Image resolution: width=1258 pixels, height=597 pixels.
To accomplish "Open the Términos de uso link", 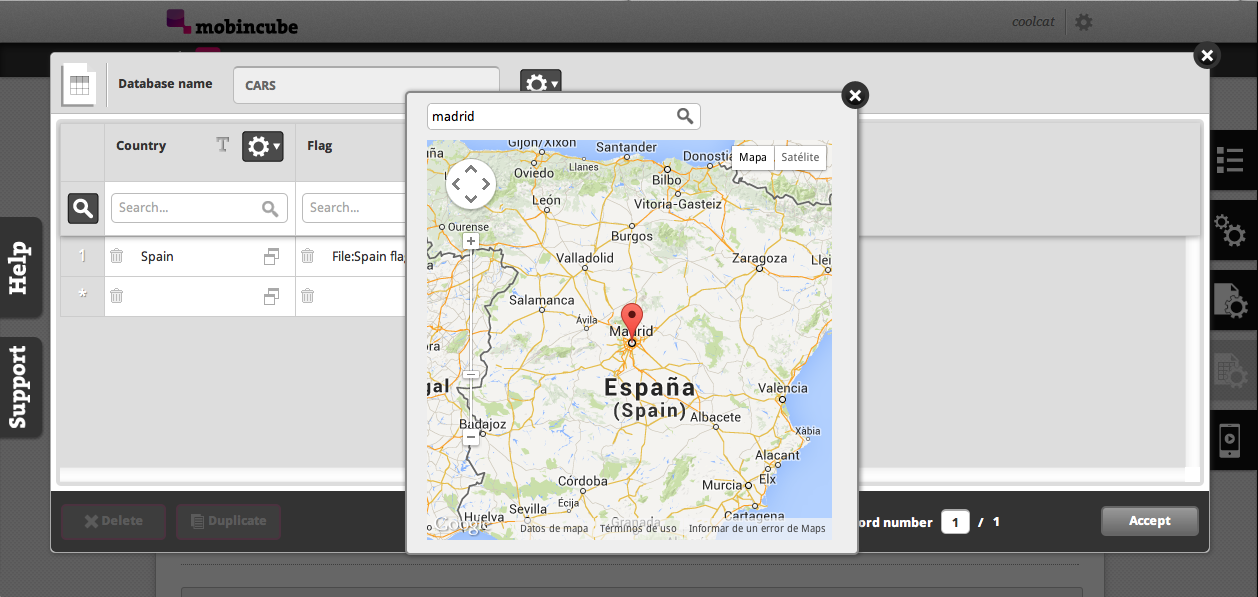I will (638, 528).
